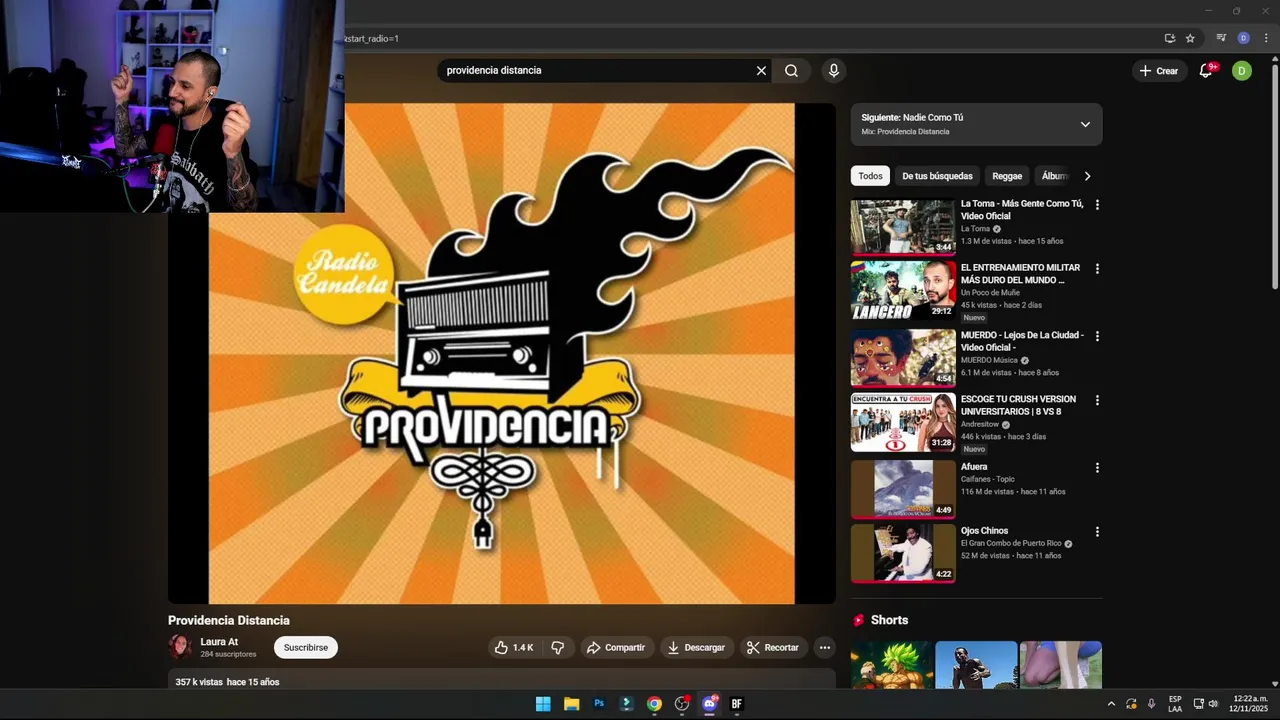The height and width of the screenshot is (720, 1280).
Task: Open options menu for Escoge Tu Crush video
Action: (x=1097, y=401)
